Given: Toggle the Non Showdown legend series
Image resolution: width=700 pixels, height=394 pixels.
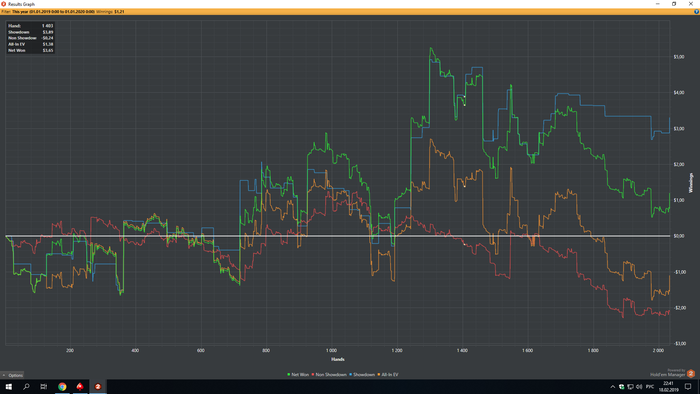Looking at the screenshot, I should pyautogui.click(x=329, y=374).
